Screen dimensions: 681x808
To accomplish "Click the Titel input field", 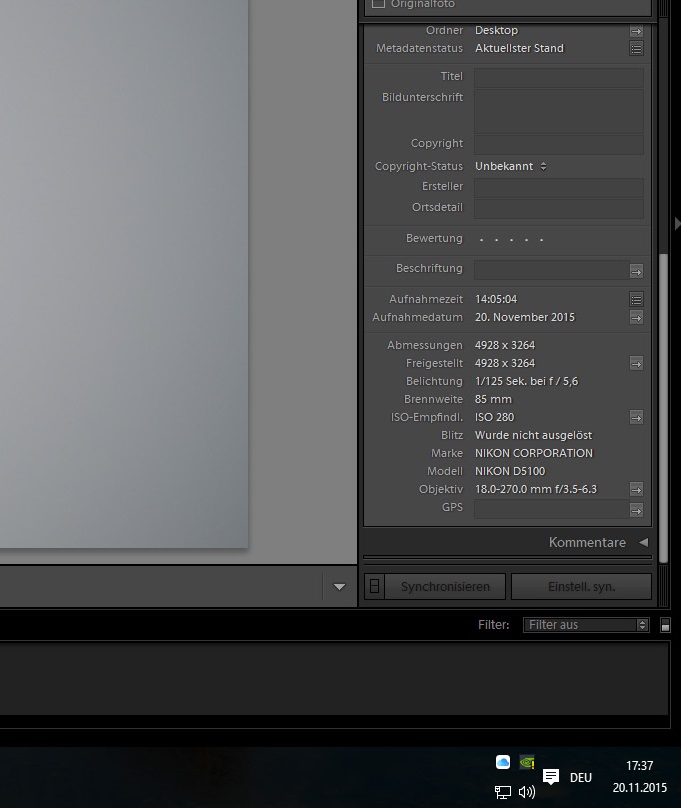I will pos(559,78).
